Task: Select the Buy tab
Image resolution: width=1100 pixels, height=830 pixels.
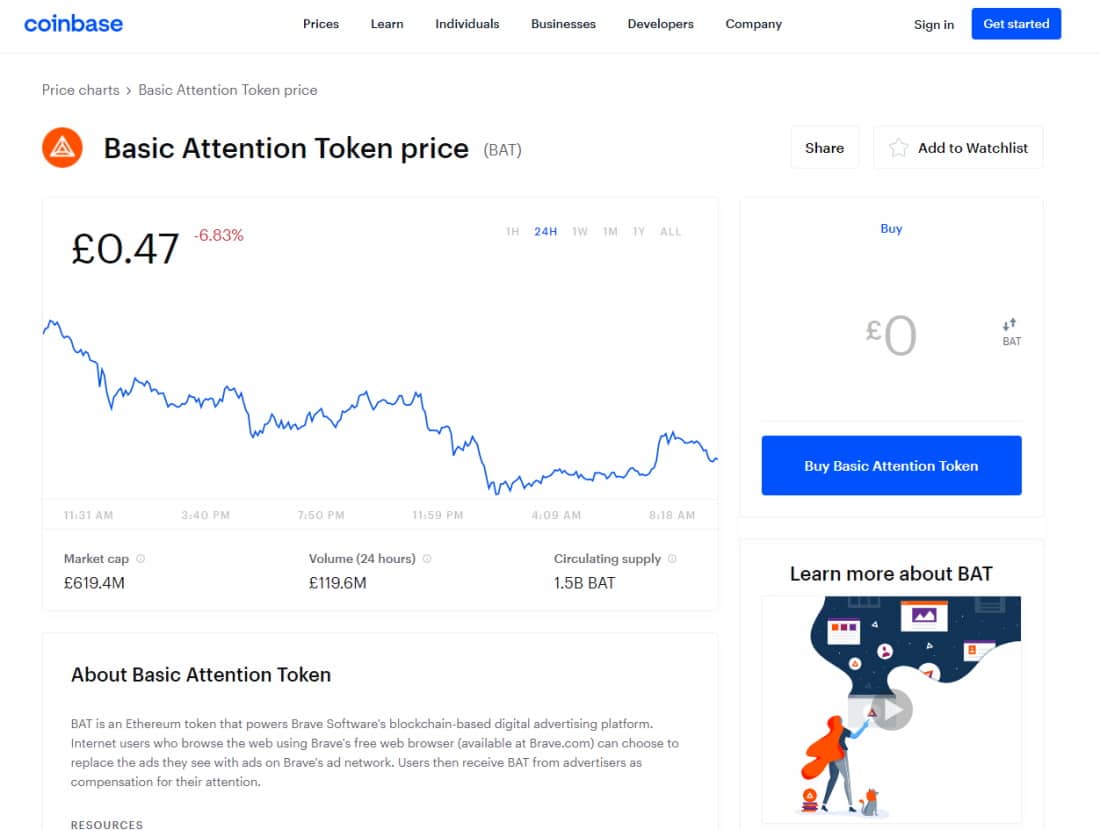Action: click(x=891, y=229)
